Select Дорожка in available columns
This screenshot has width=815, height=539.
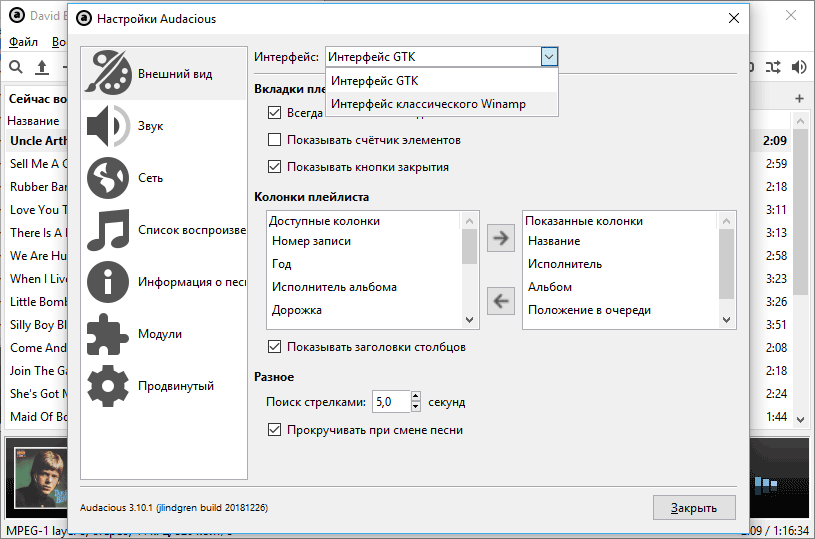[x=364, y=310]
